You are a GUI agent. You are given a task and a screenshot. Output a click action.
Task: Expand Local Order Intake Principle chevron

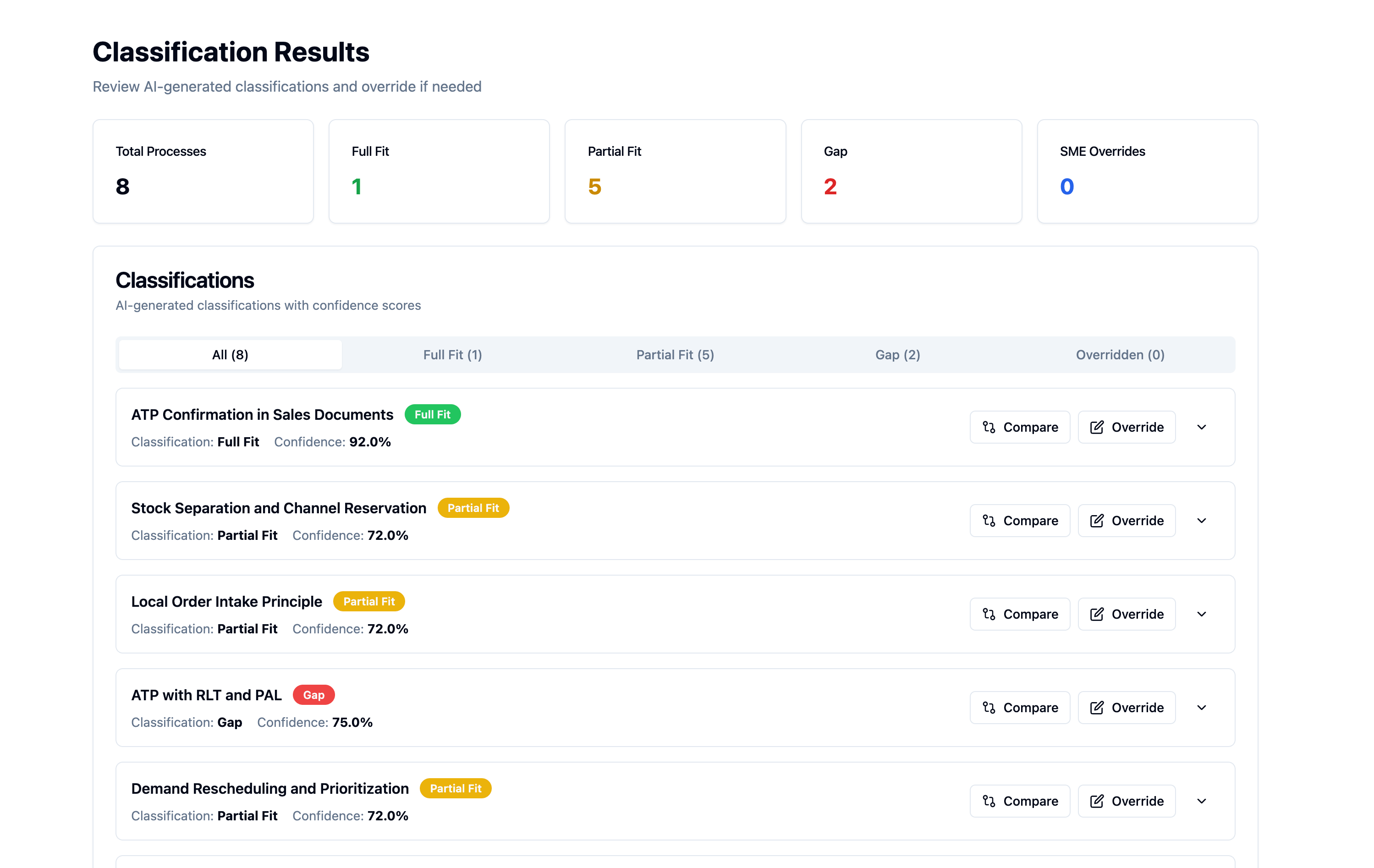point(1202,614)
